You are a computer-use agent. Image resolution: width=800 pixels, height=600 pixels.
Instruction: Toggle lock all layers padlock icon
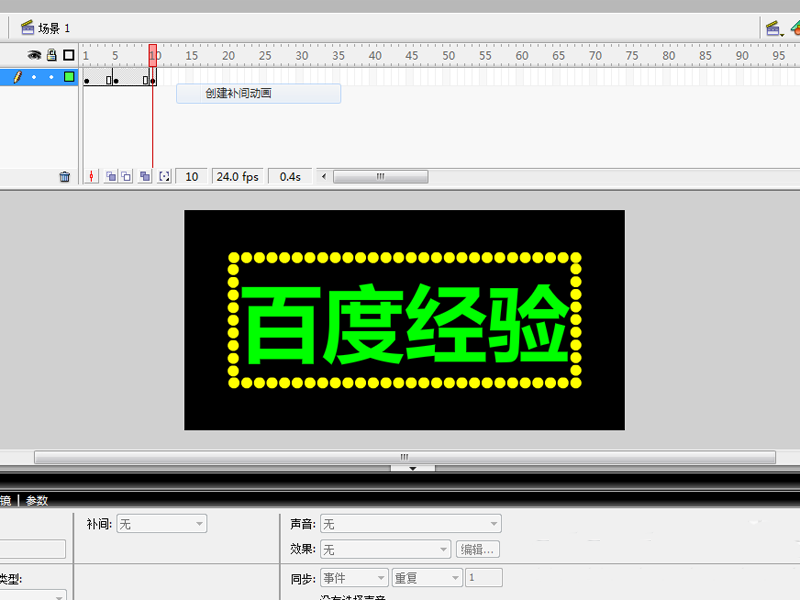point(52,55)
